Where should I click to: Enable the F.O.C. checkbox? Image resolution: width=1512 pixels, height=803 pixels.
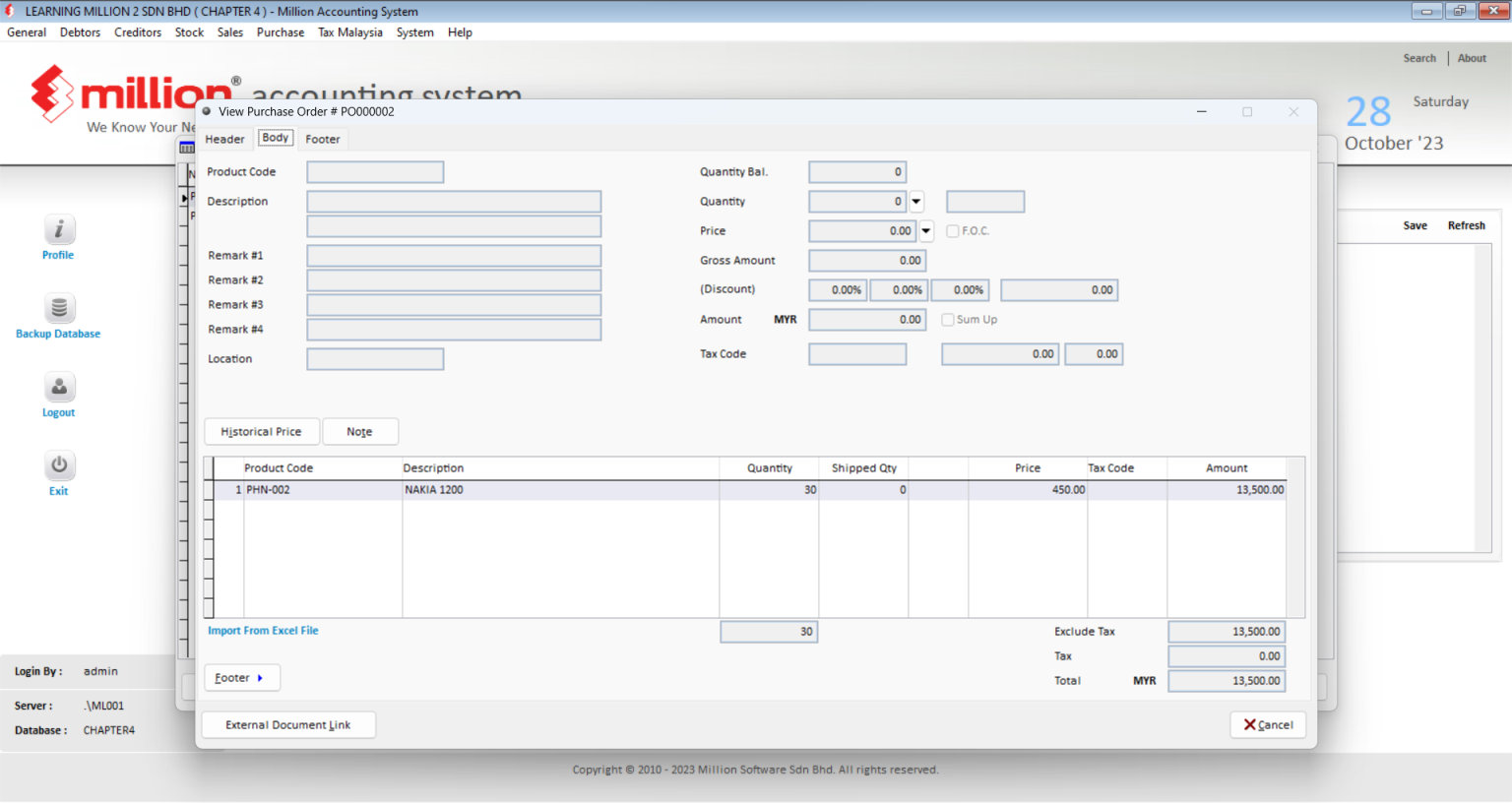(x=952, y=230)
